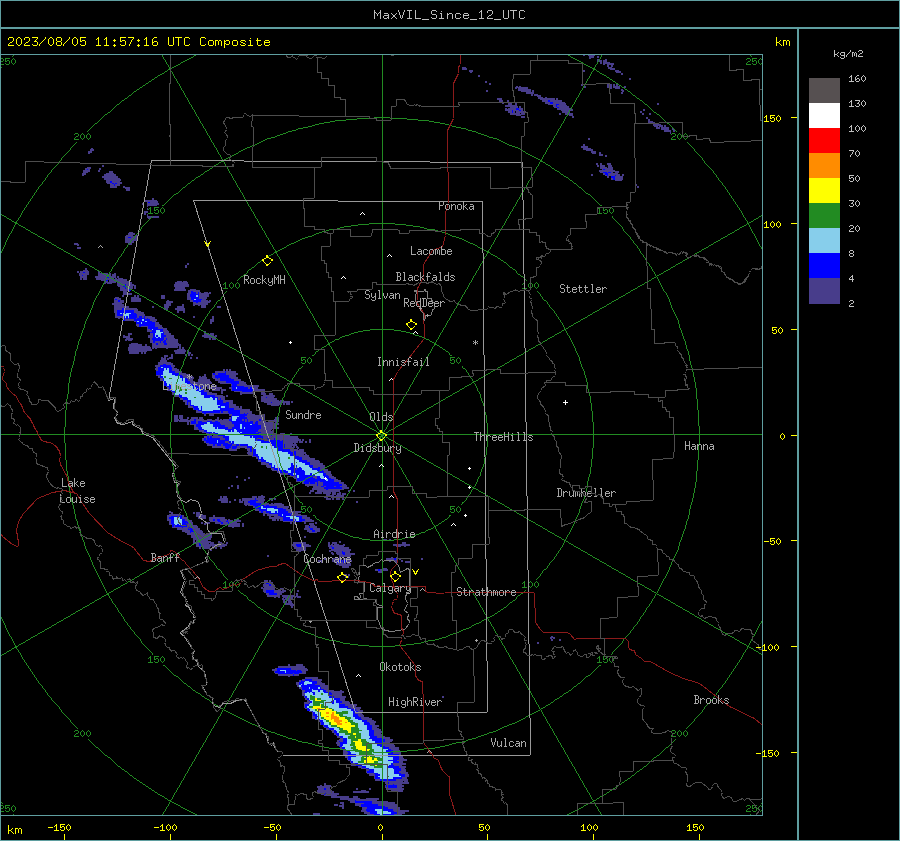Click the white asterisk marker east of Innisfail

point(475,343)
